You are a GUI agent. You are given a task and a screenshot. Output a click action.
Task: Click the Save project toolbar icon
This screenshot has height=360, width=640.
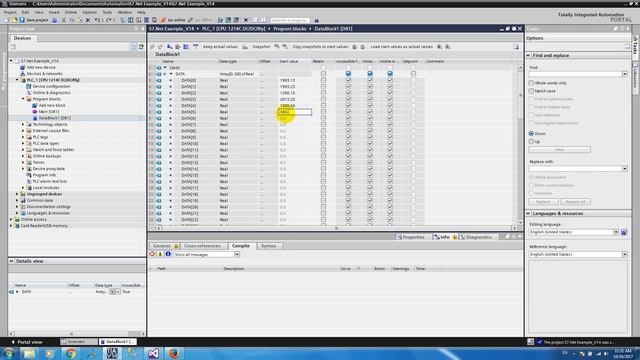[22, 20]
